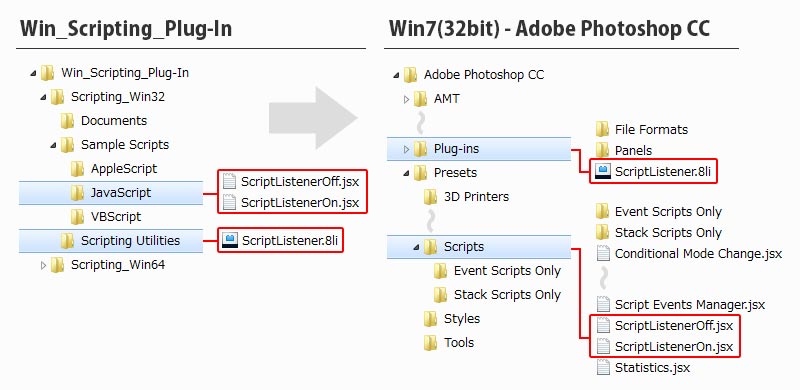
Task: Click the Adobe Photoshop CC folder icon
Action: (x=410, y=75)
